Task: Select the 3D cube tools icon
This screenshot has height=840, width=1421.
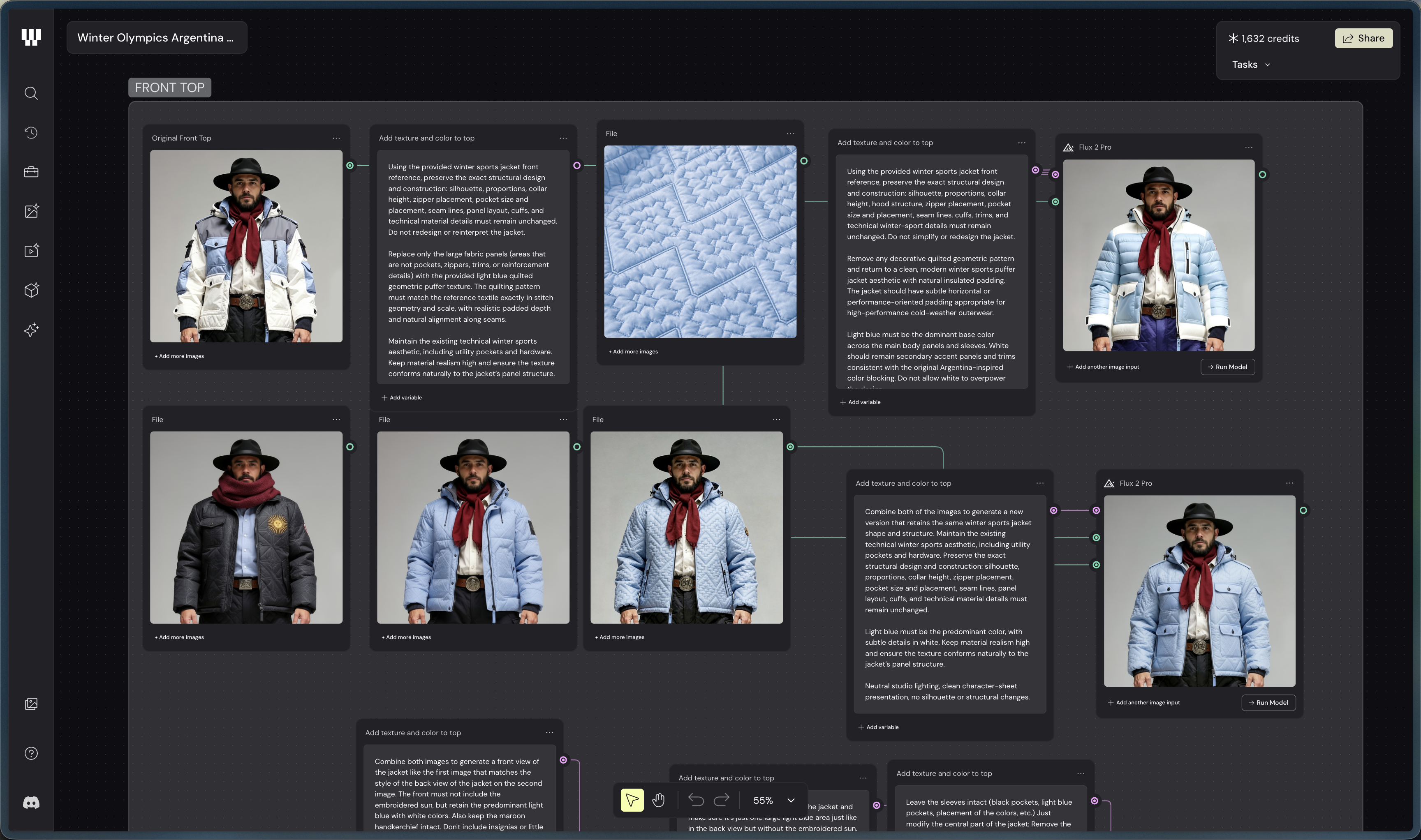Action: pos(31,290)
